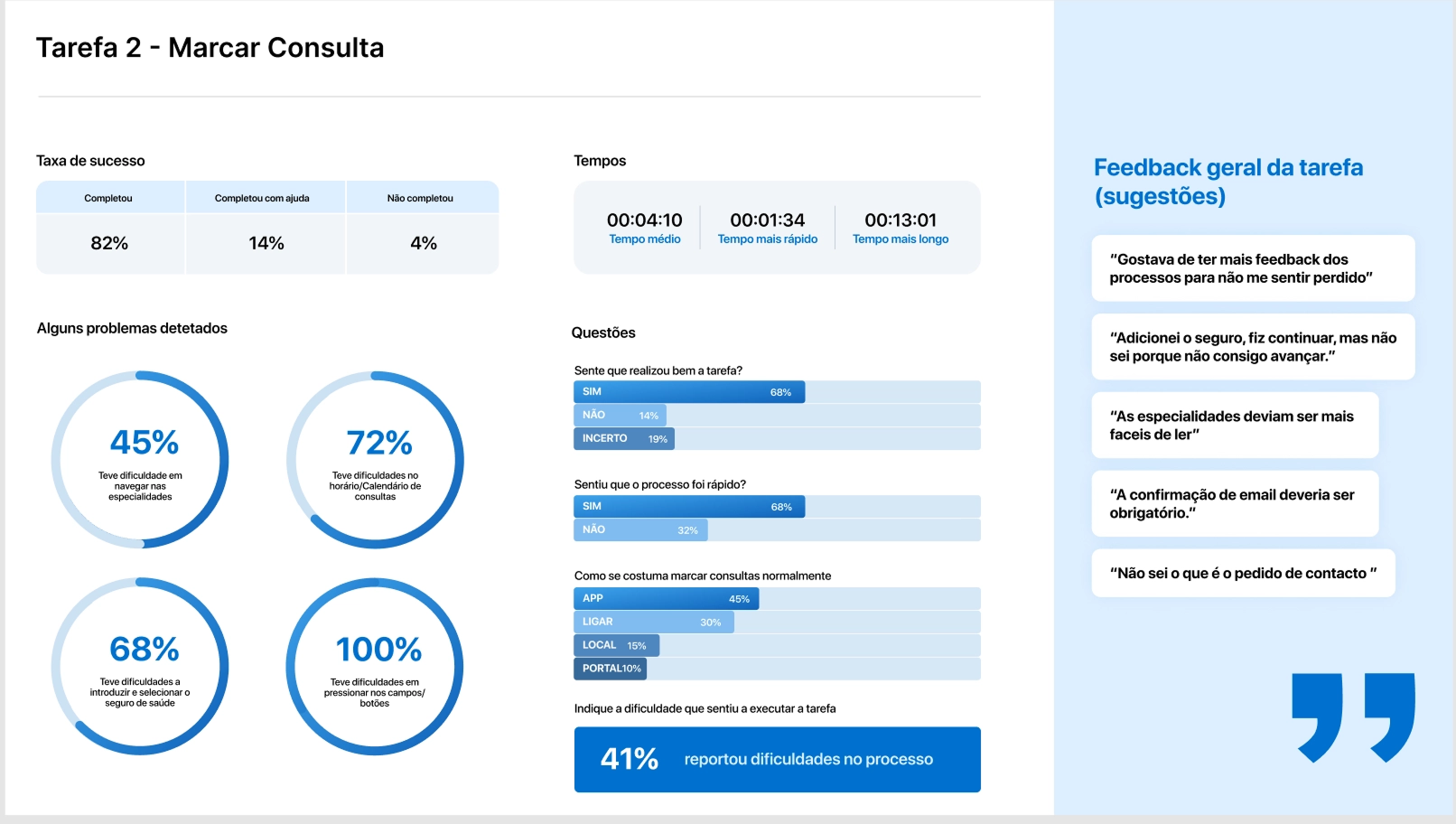Screen dimensions: 1456x824
Task: Click the 'Tempos' heading
Action: pyautogui.click(x=600, y=161)
